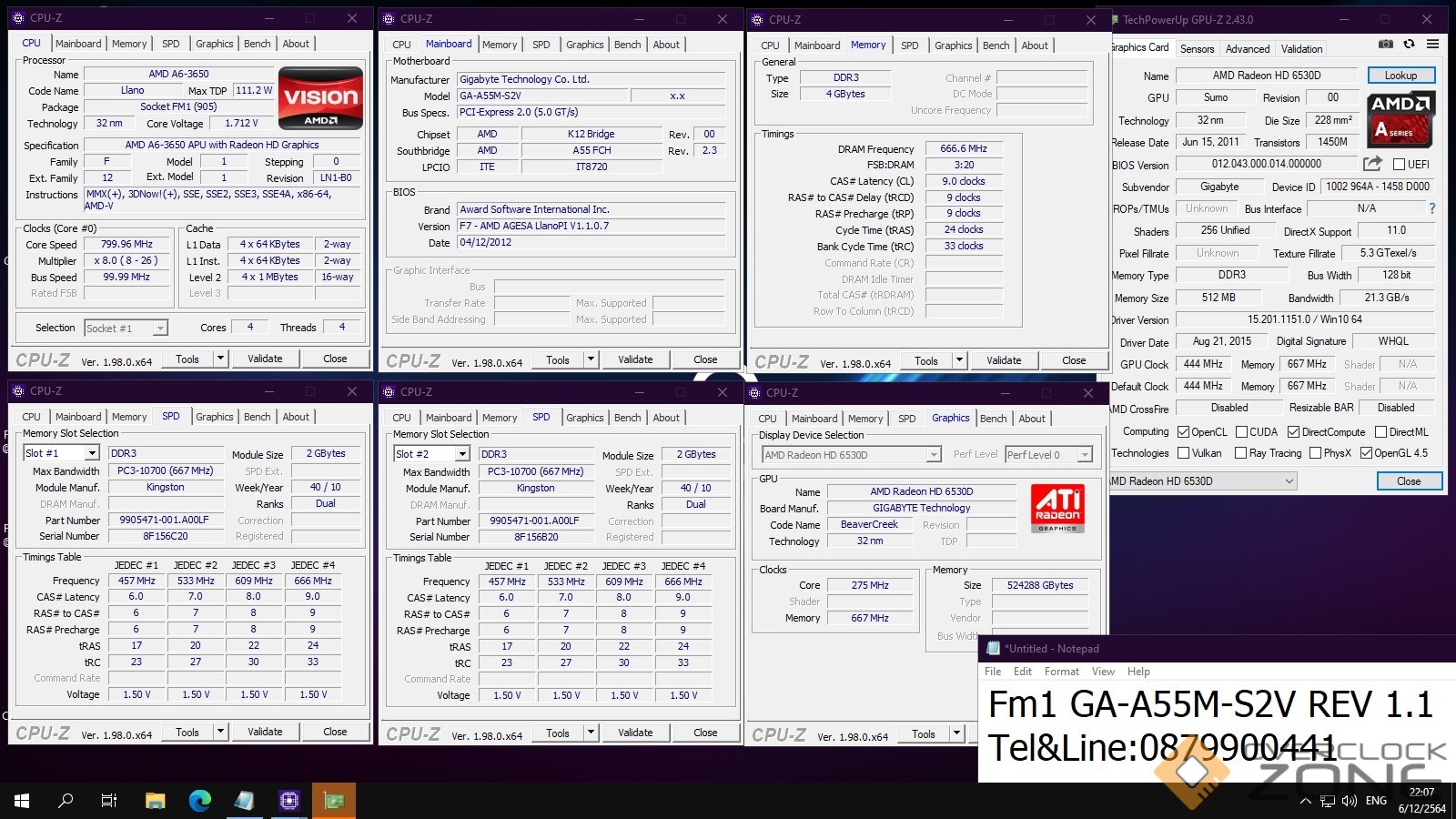Take a GPU-Z screenshot with the camera icon
This screenshot has height=819, width=1456.
1385,44
